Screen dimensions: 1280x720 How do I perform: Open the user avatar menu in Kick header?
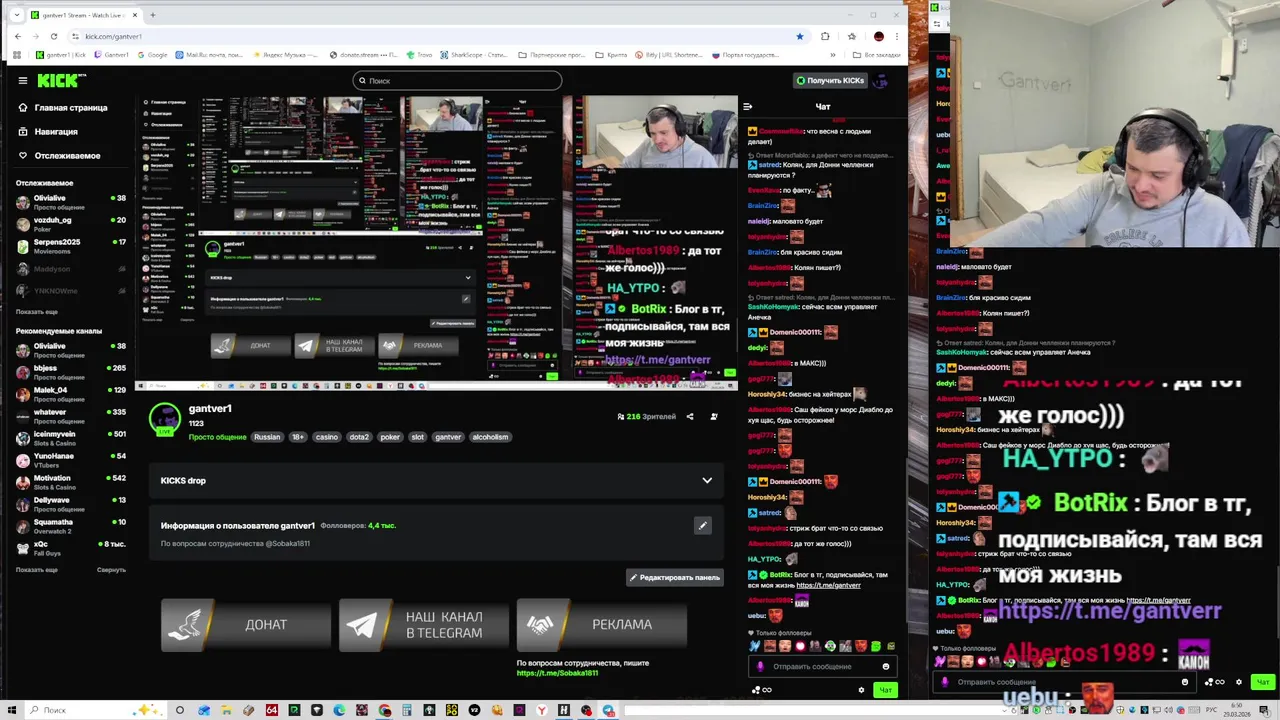point(880,80)
